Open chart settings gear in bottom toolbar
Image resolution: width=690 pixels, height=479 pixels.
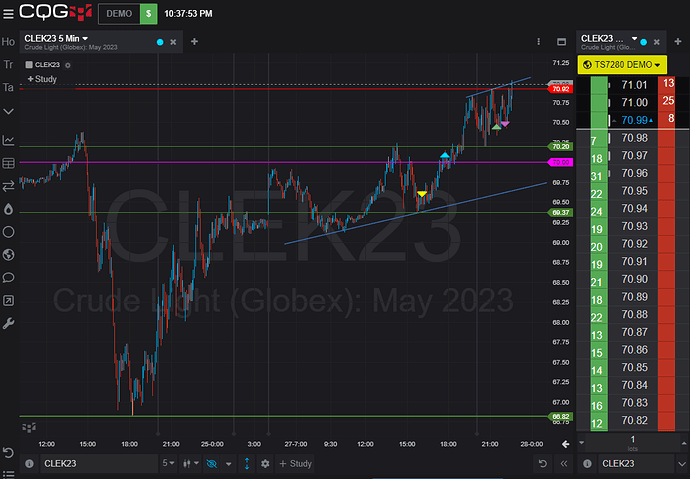(265, 463)
